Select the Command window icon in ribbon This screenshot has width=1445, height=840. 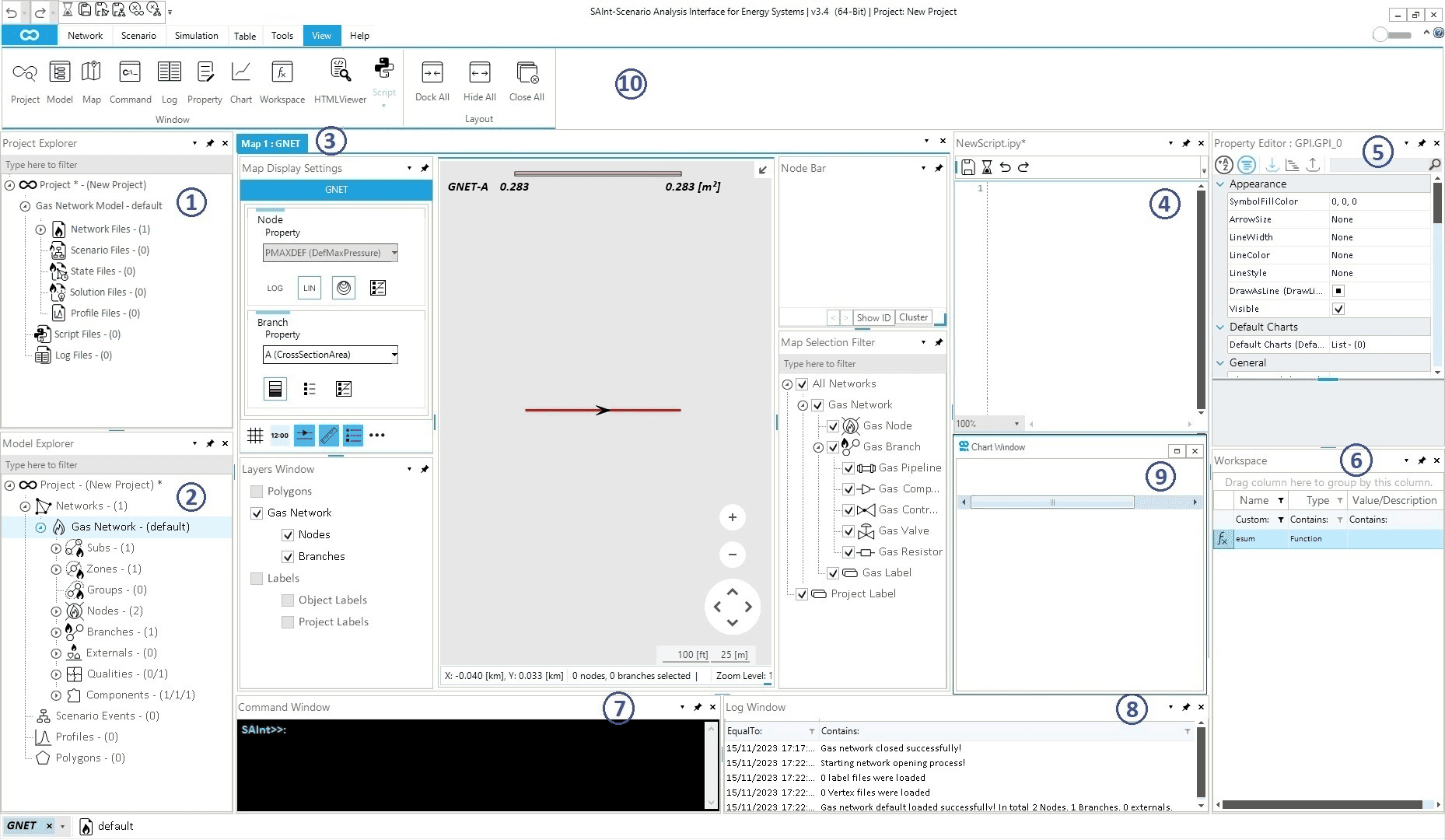point(130,78)
